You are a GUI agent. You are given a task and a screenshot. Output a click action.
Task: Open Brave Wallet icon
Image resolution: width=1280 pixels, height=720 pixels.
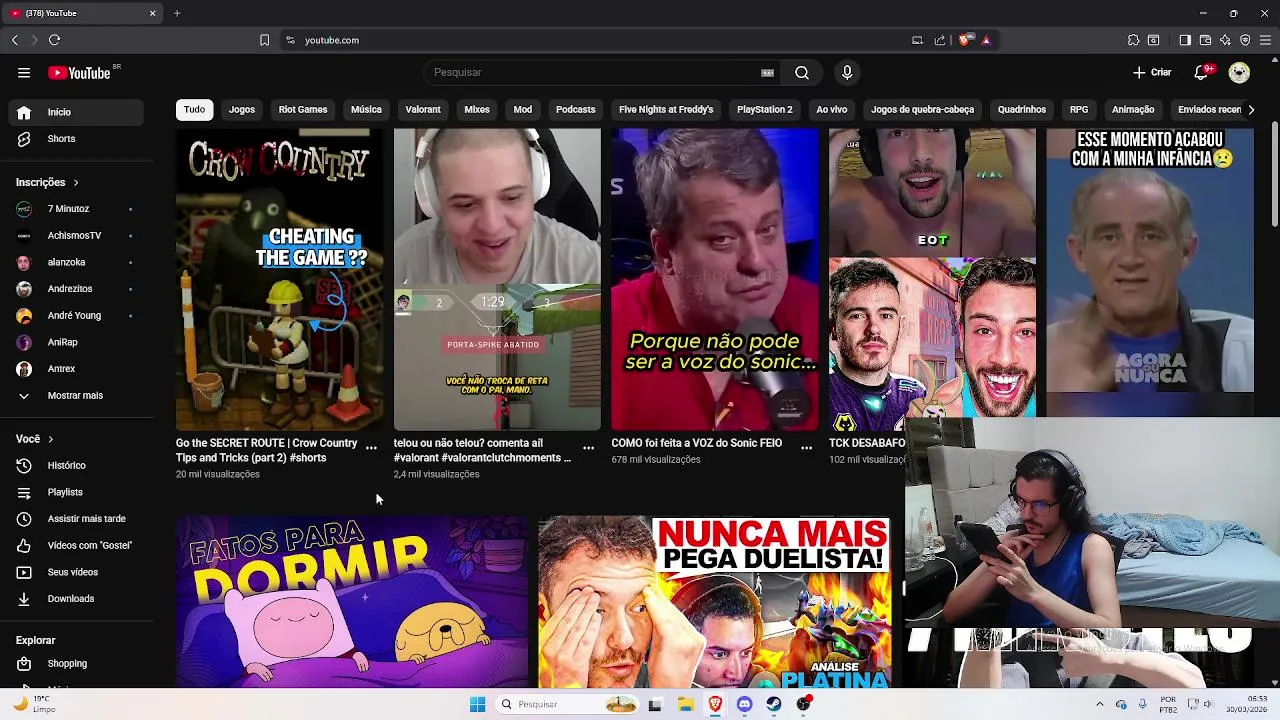(x=1205, y=40)
